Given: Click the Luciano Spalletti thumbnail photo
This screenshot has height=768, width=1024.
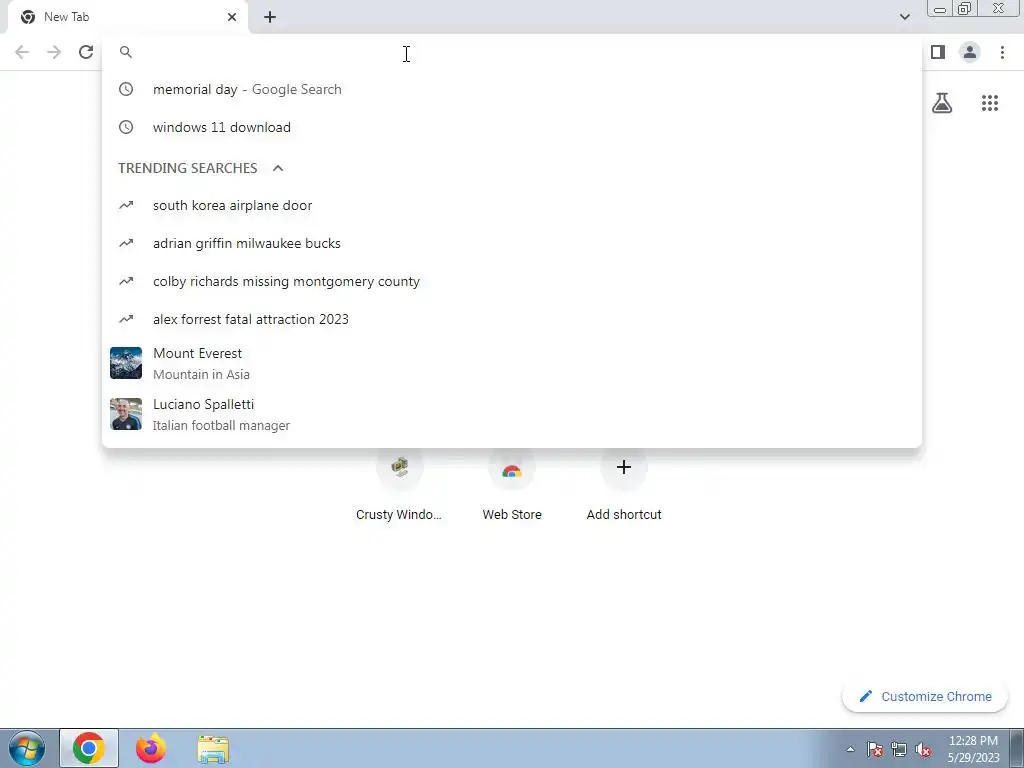Looking at the screenshot, I should pyautogui.click(x=126, y=414).
